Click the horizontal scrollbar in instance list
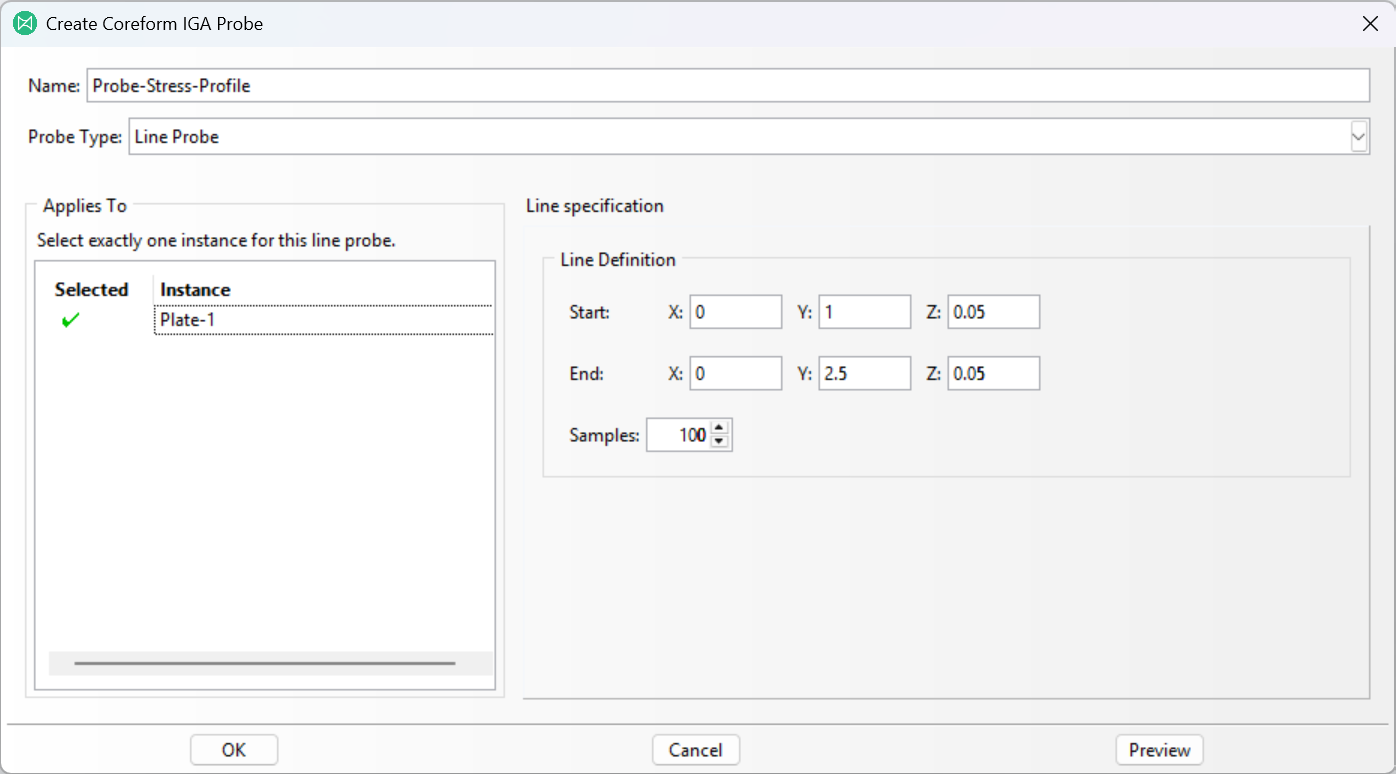This screenshot has width=1396, height=774. pos(265,663)
